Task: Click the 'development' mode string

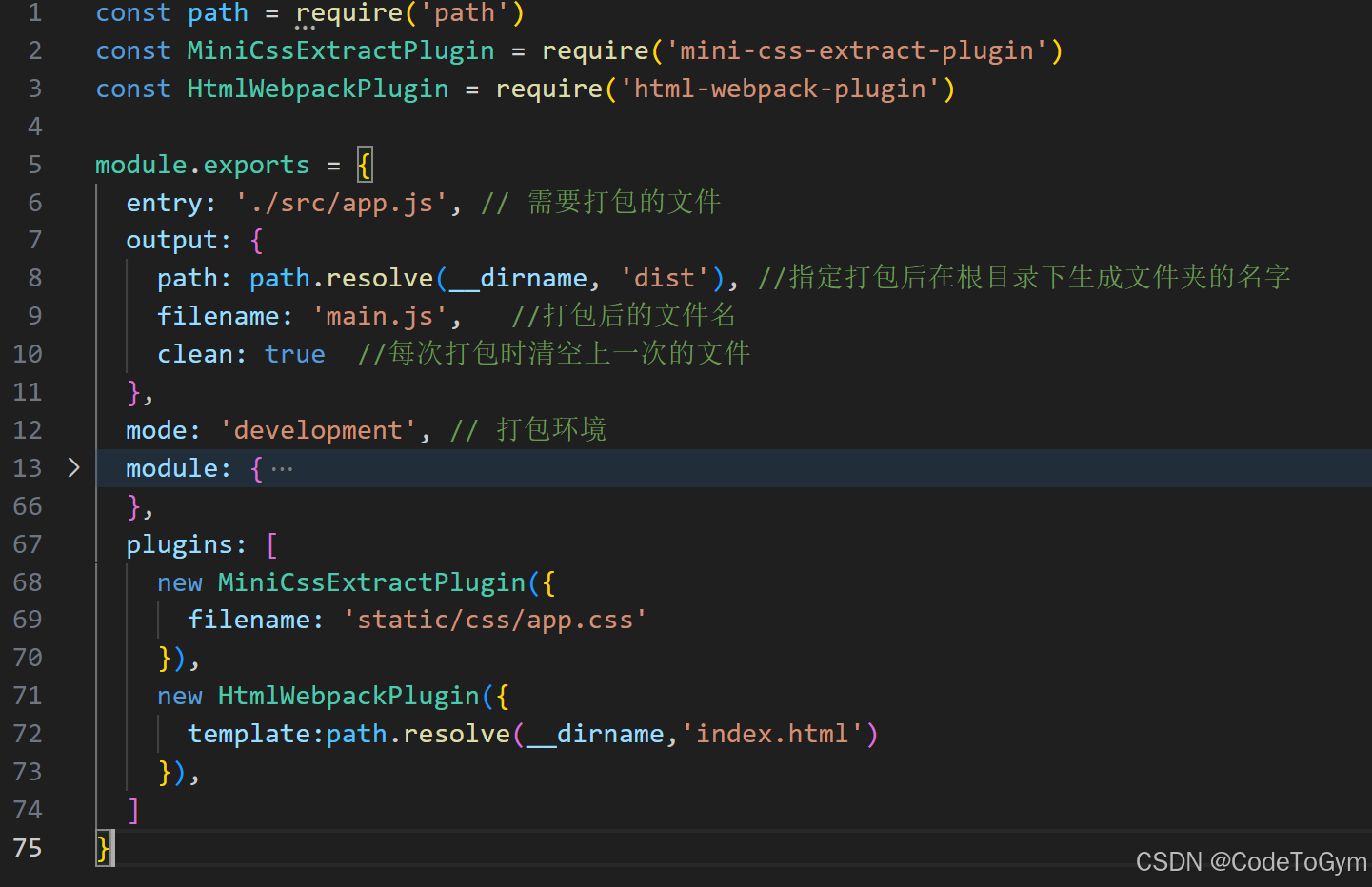Action: click(x=318, y=430)
